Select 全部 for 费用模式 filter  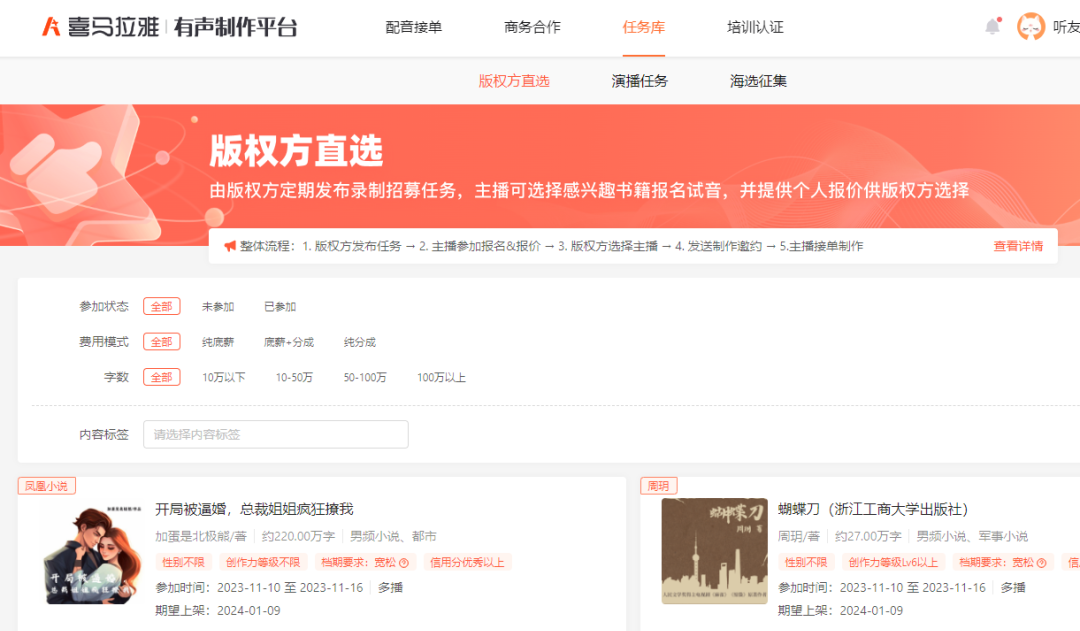click(162, 342)
